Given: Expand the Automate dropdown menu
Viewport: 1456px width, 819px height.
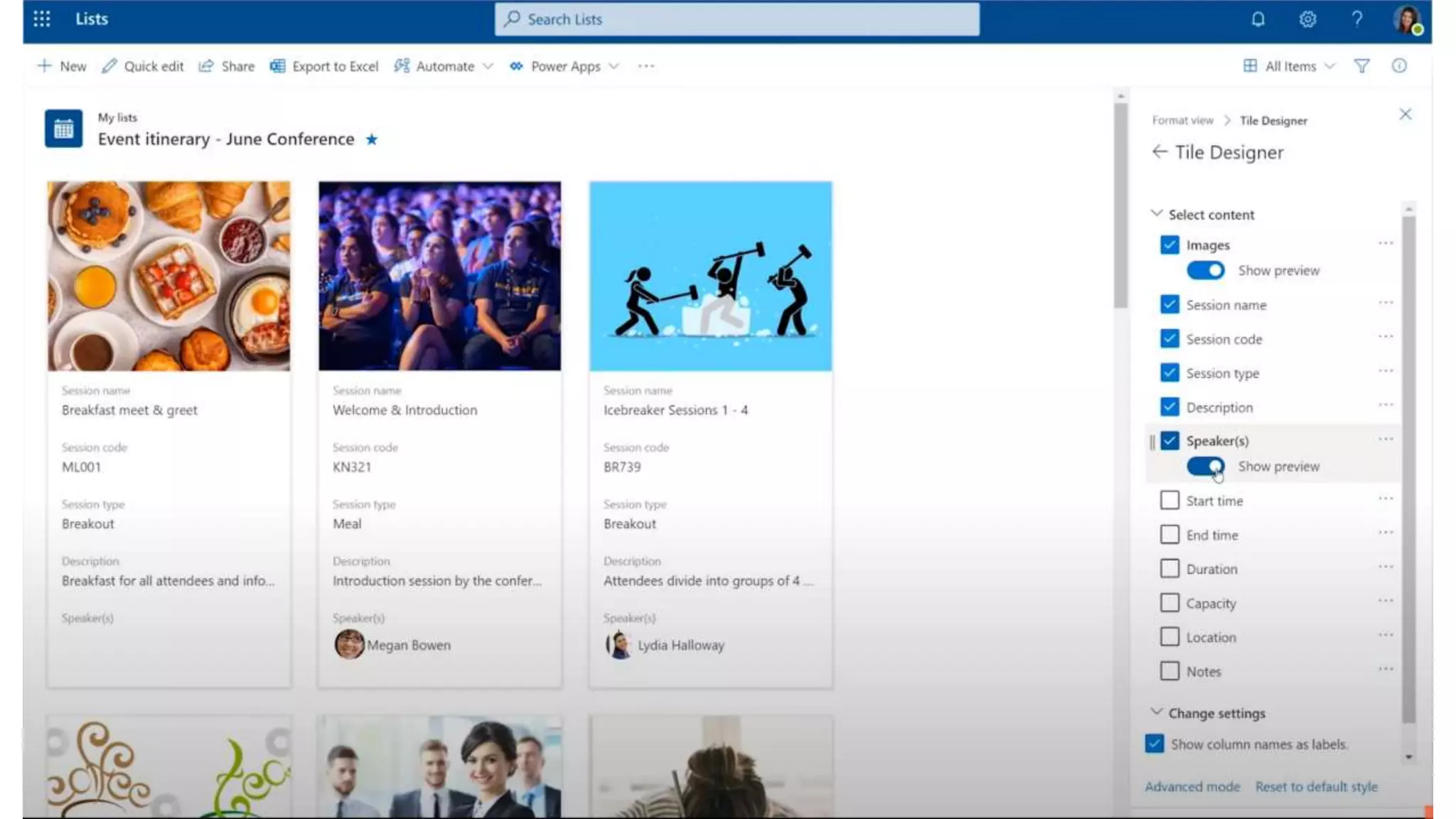Looking at the screenshot, I should click(444, 66).
